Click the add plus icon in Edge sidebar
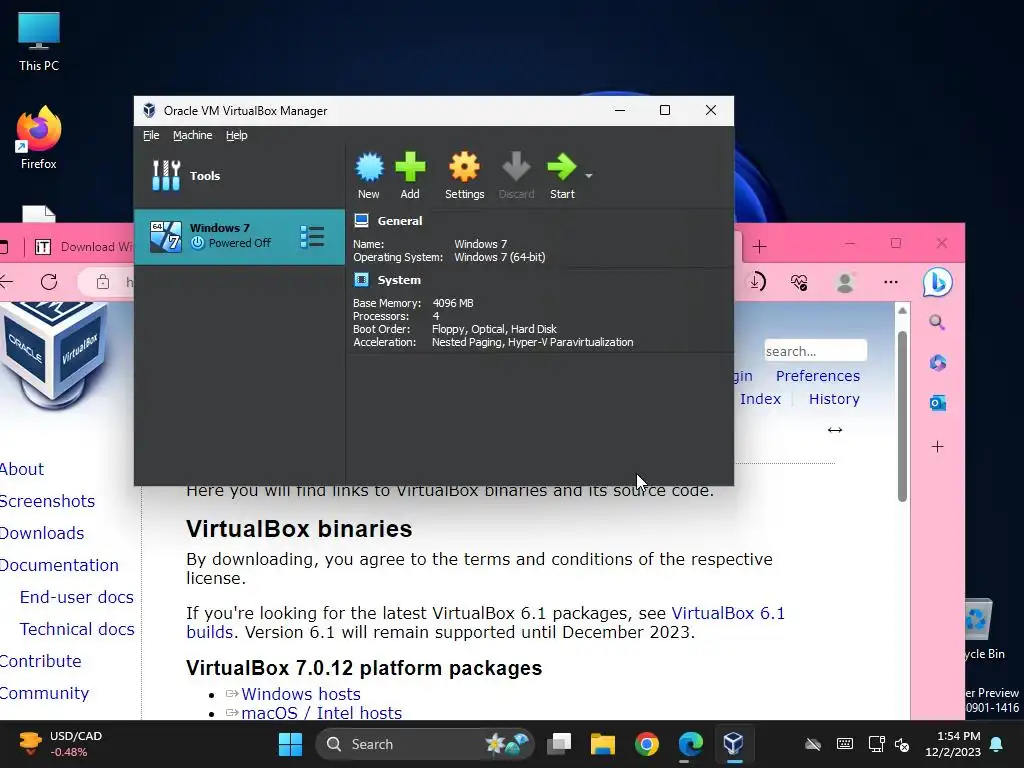 938,447
